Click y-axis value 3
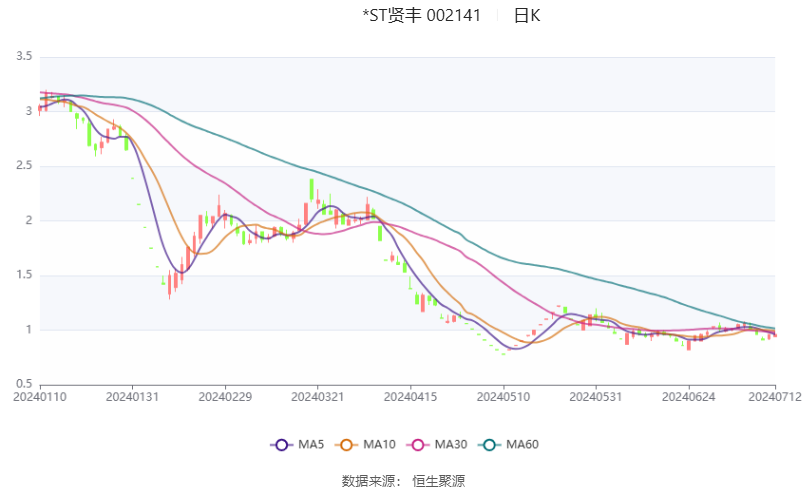 point(29,111)
